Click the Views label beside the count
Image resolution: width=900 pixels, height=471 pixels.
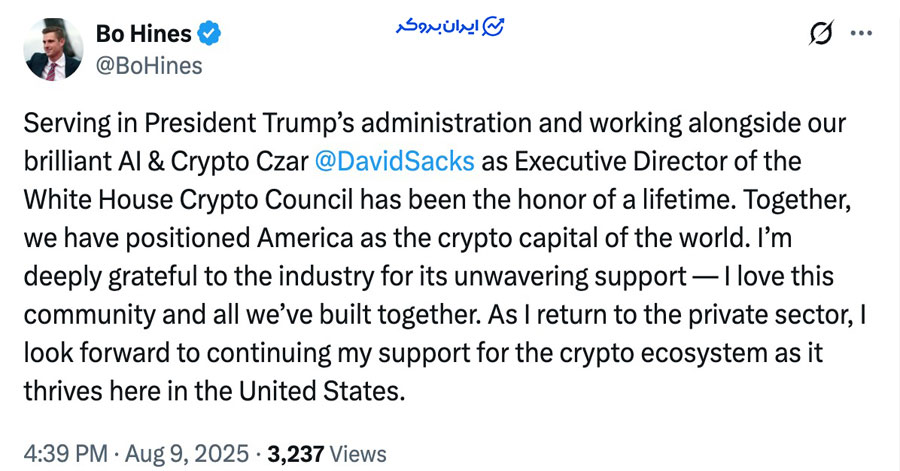tap(358, 454)
